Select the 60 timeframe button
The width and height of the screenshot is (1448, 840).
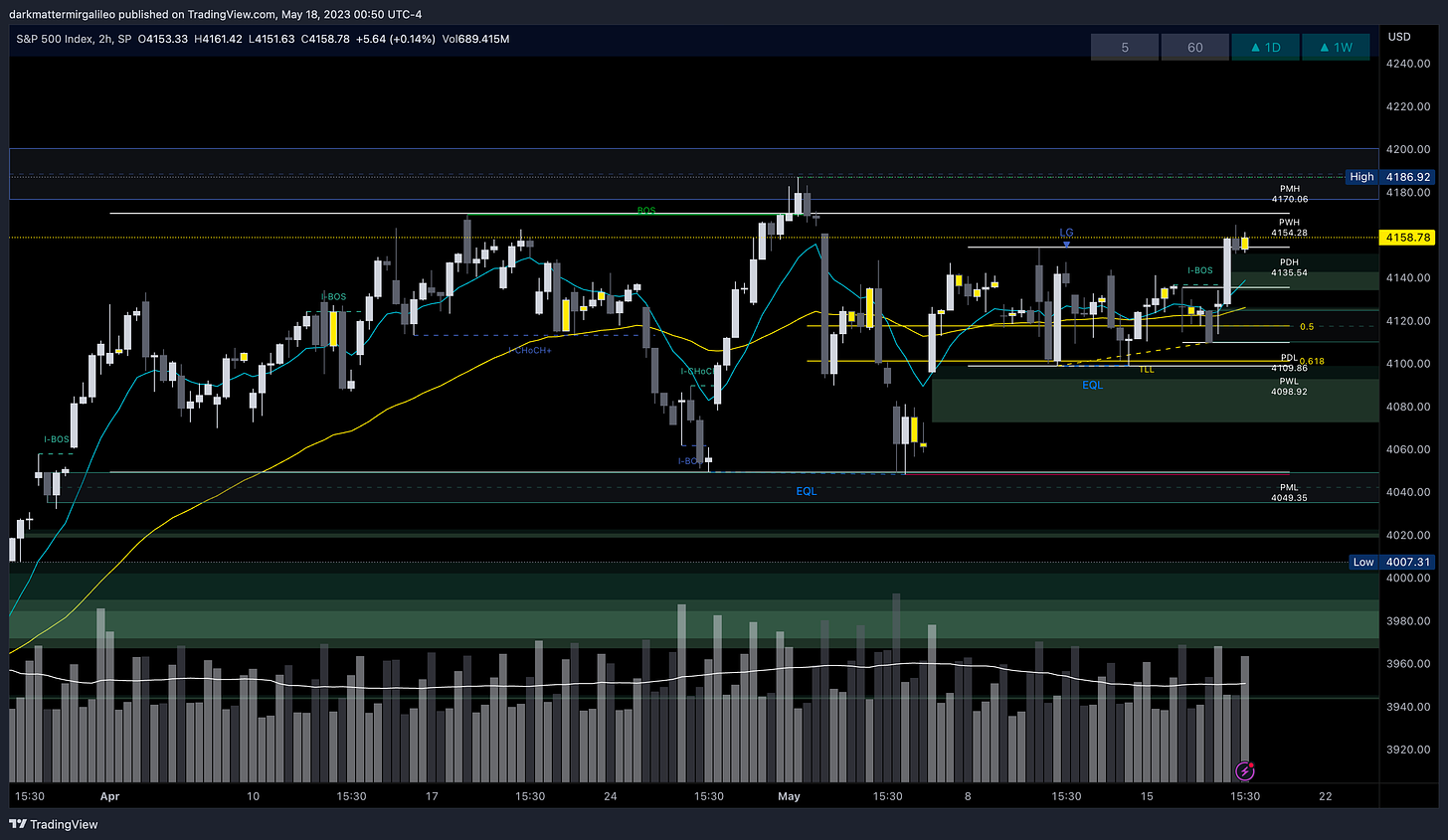[x=1194, y=47]
